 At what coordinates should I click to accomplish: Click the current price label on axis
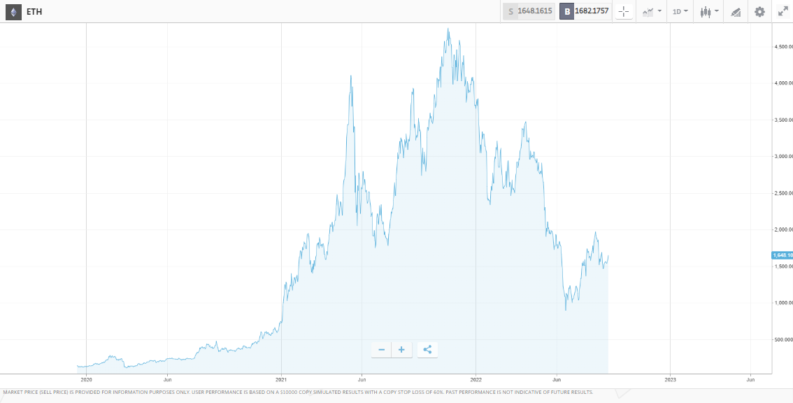pos(781,255)
